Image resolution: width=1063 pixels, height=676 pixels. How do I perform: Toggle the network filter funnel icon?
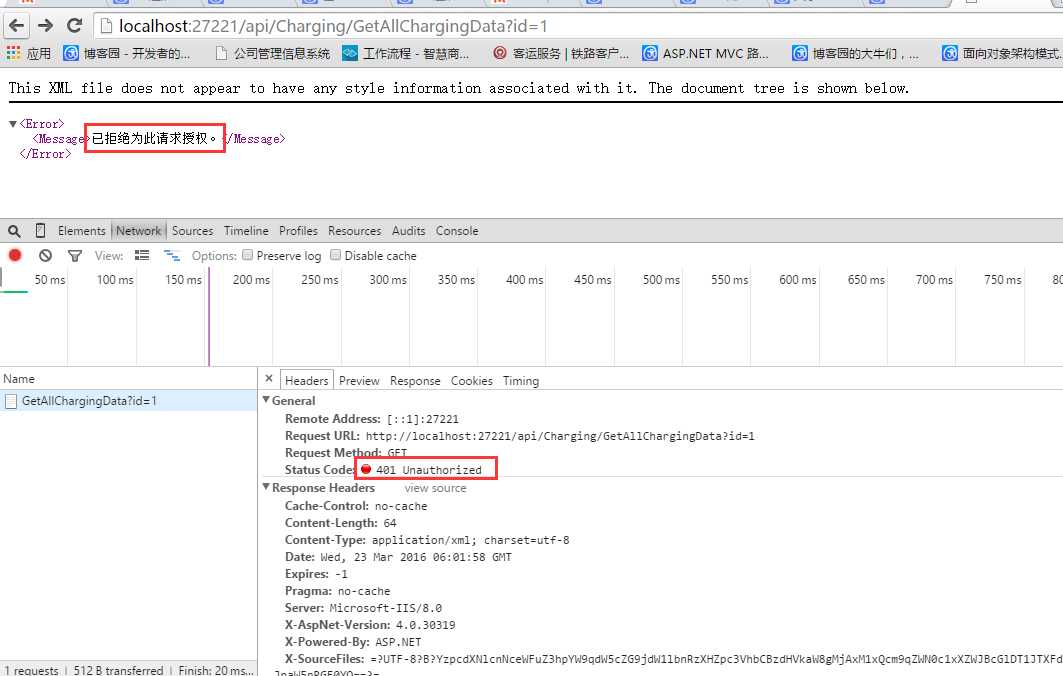click(x=75, y=256)
